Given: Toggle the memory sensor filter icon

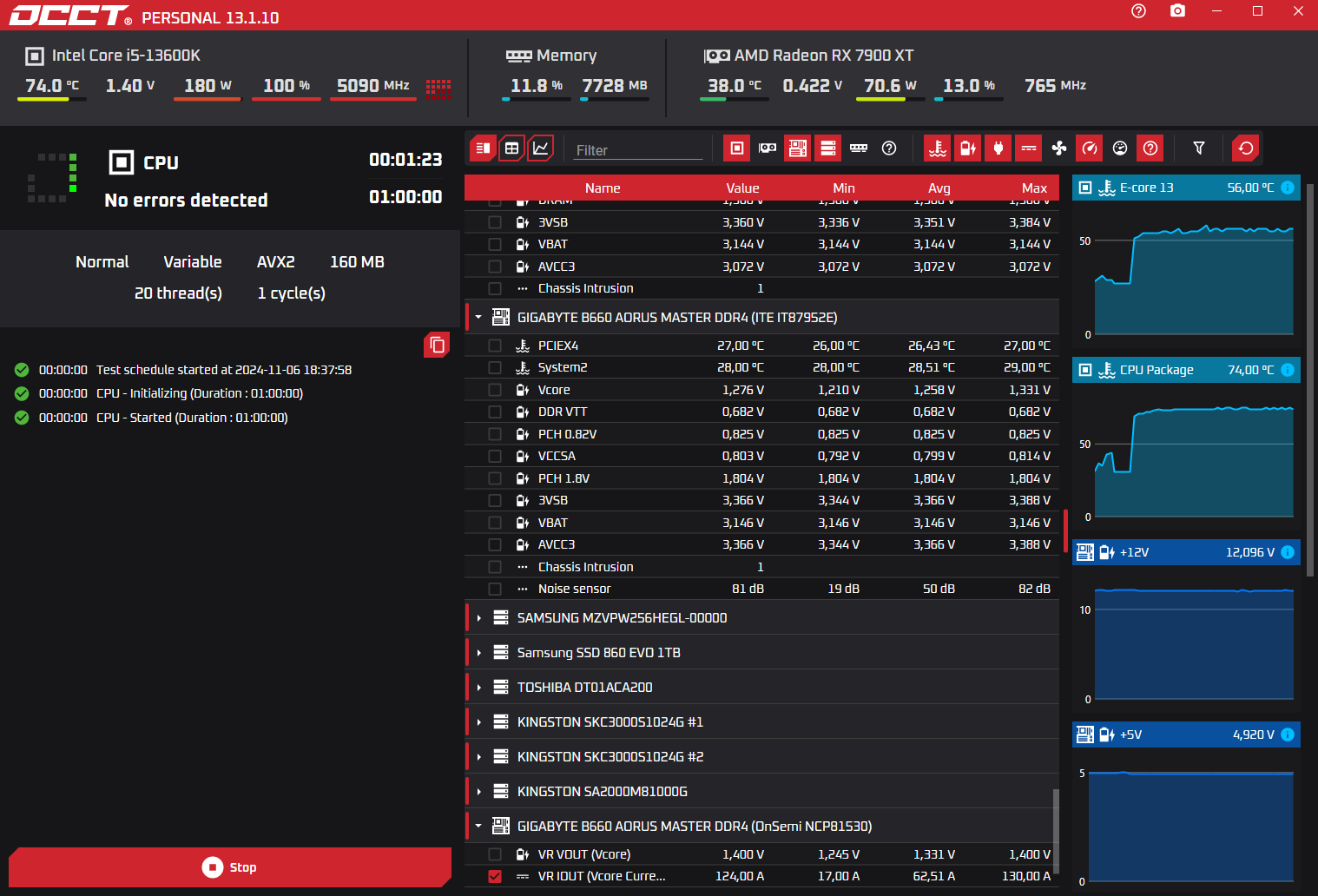Looking at the screenshot, I should (x=859, y=148).
